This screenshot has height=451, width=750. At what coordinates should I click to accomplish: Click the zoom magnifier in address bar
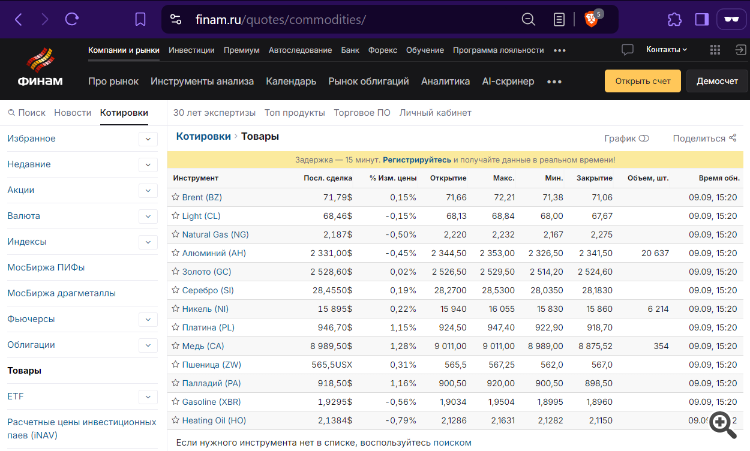[528, 20]
